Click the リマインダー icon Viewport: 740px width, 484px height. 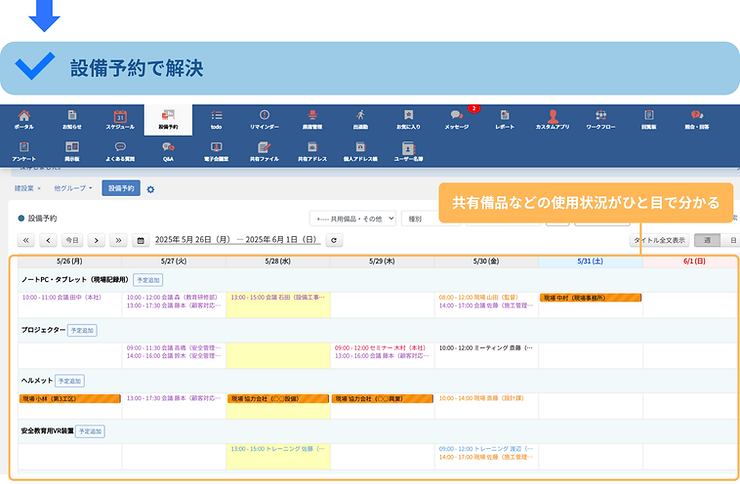[x=264, y=120]
